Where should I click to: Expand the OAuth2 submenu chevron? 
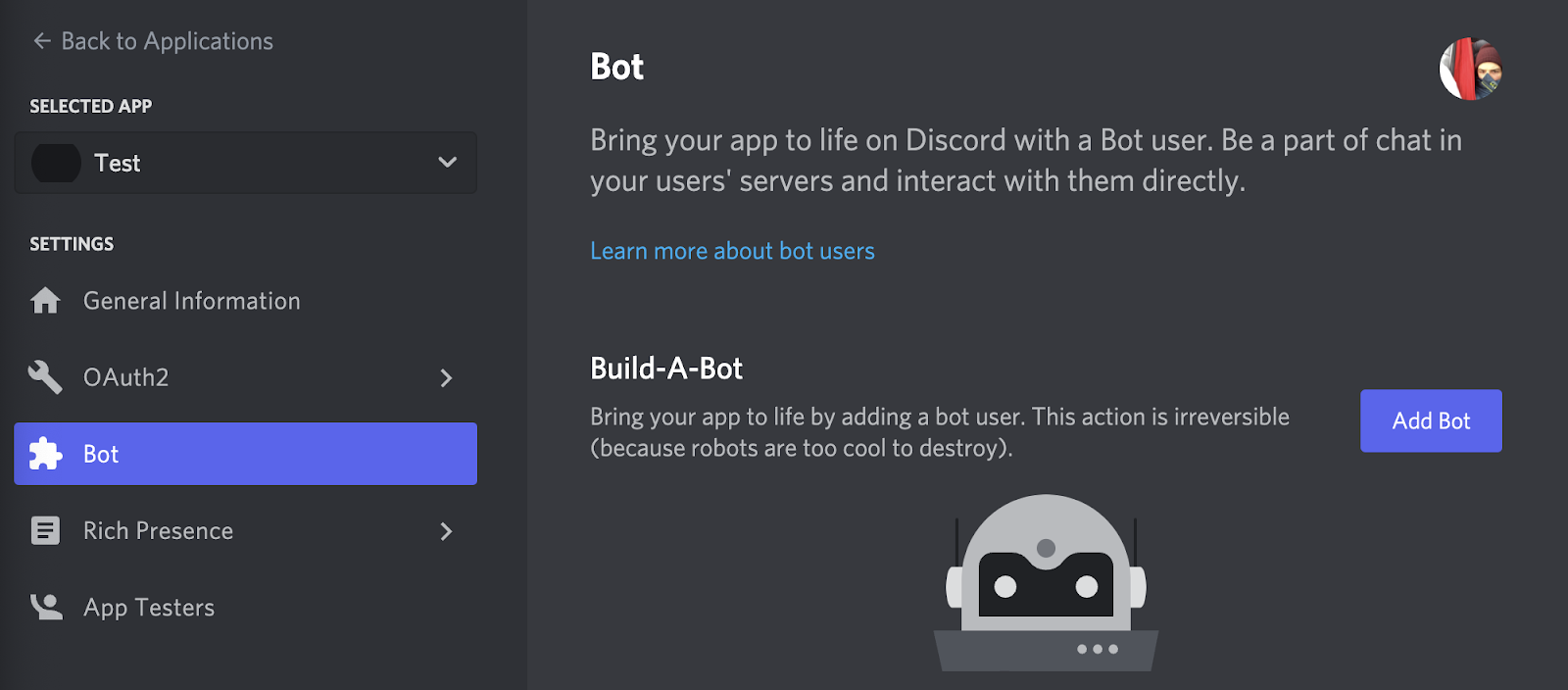[x=446, y=378]
